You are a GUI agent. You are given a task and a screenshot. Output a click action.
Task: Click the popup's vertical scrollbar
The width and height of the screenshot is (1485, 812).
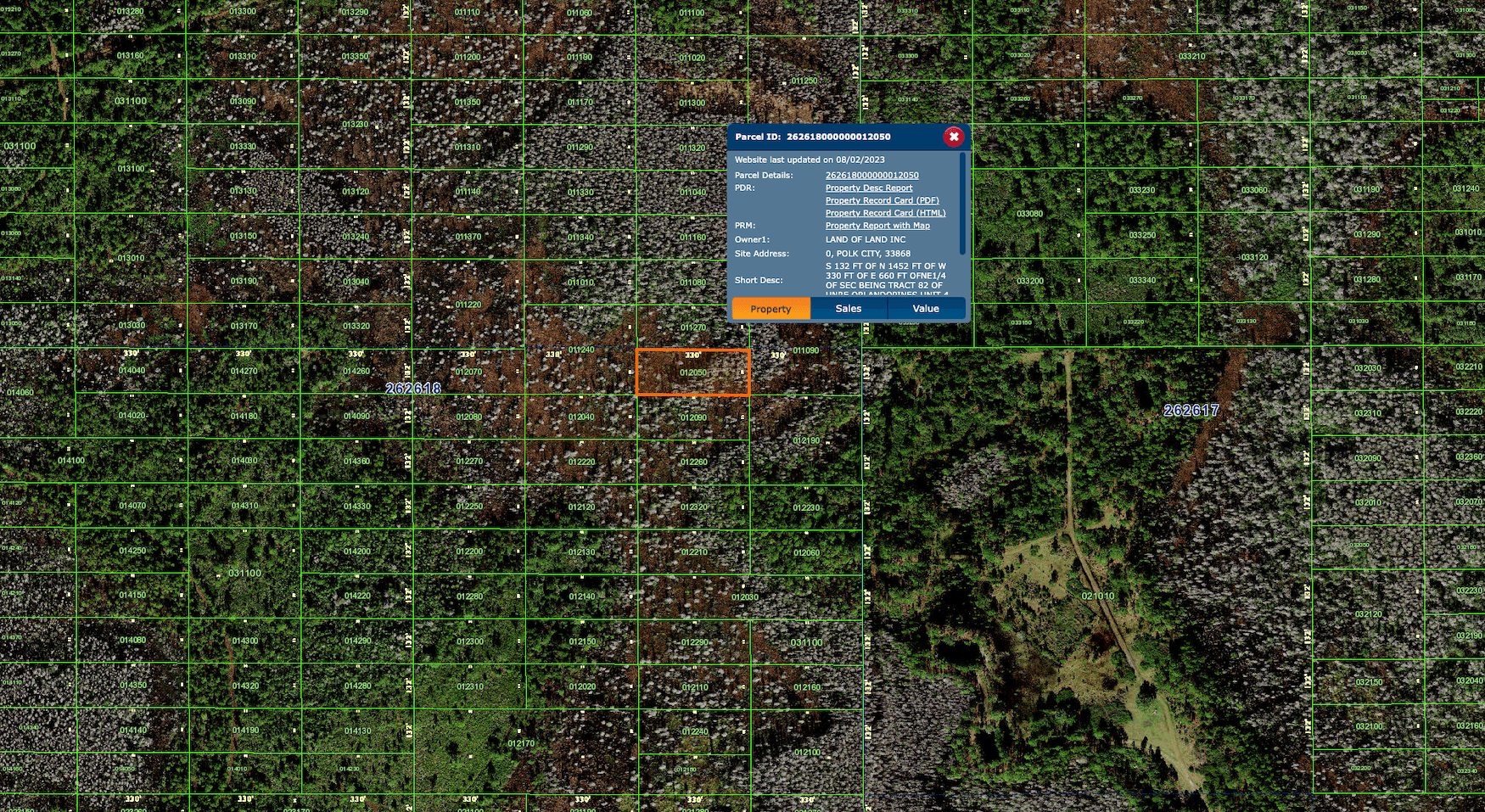click(962, 204)
